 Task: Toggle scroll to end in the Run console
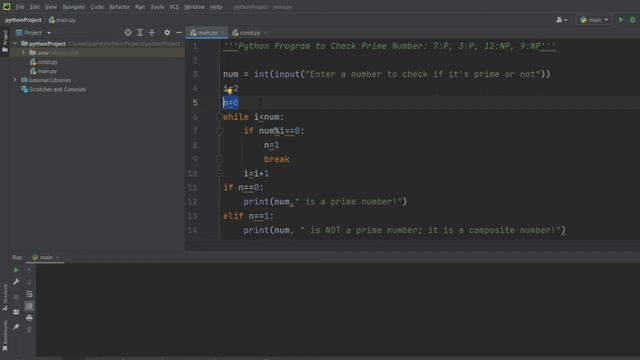[x=29, y=306]
